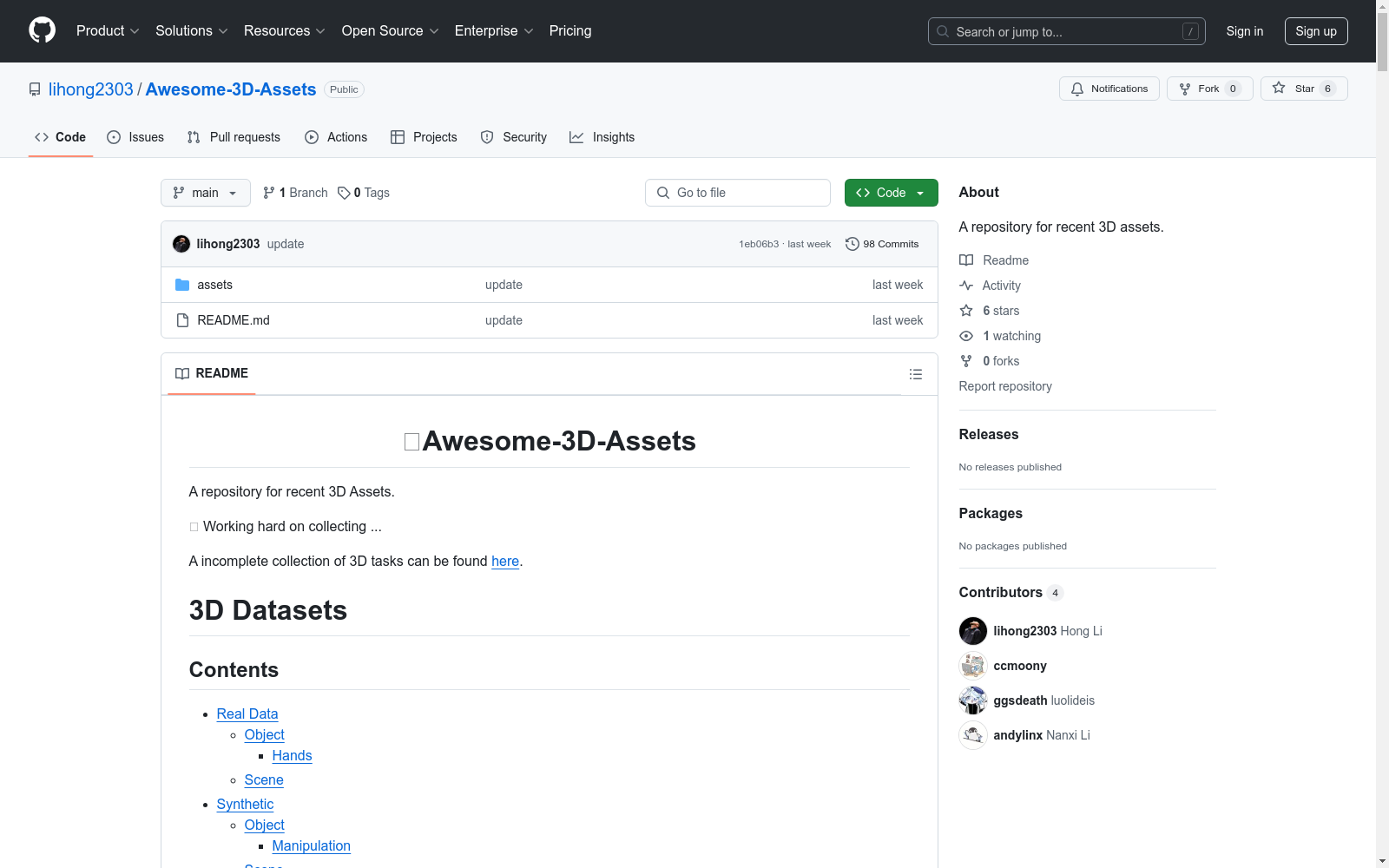The height and width of the screenshot is (868, 1389).
Task: Expand the Product menu
Action: [x=108, y=31]
